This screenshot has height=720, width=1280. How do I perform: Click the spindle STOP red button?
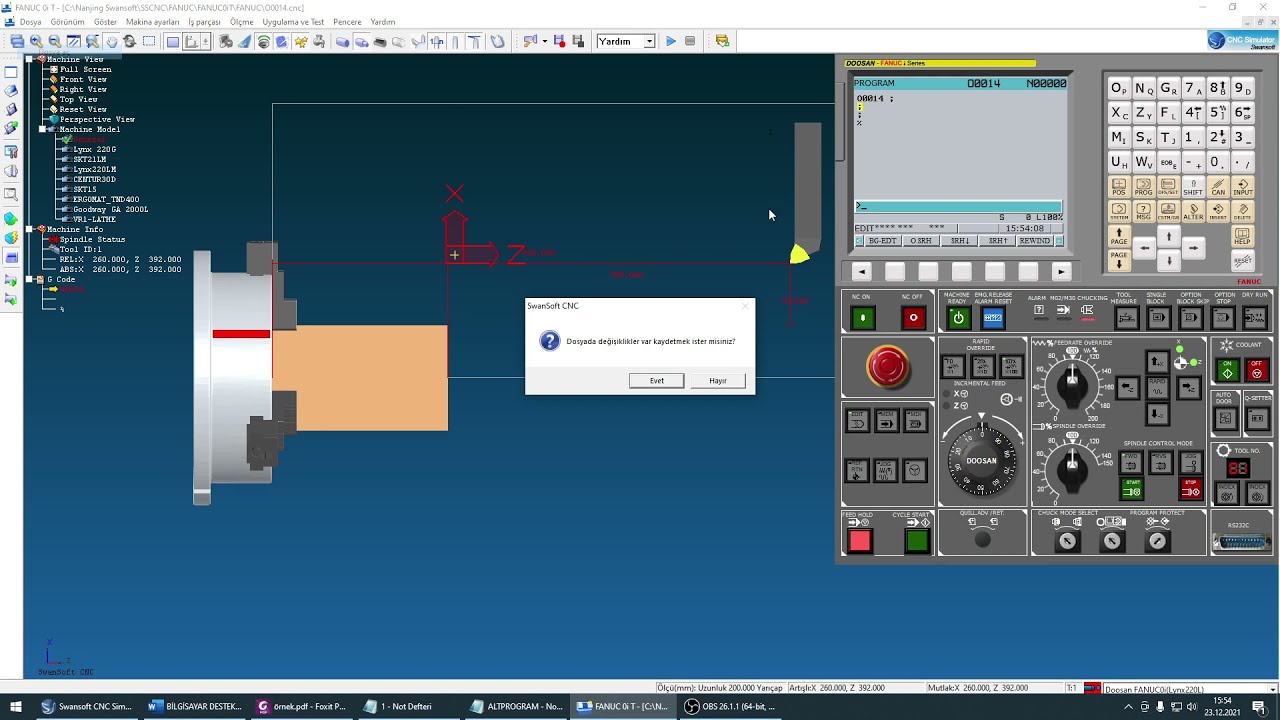tap(1191, 489)
